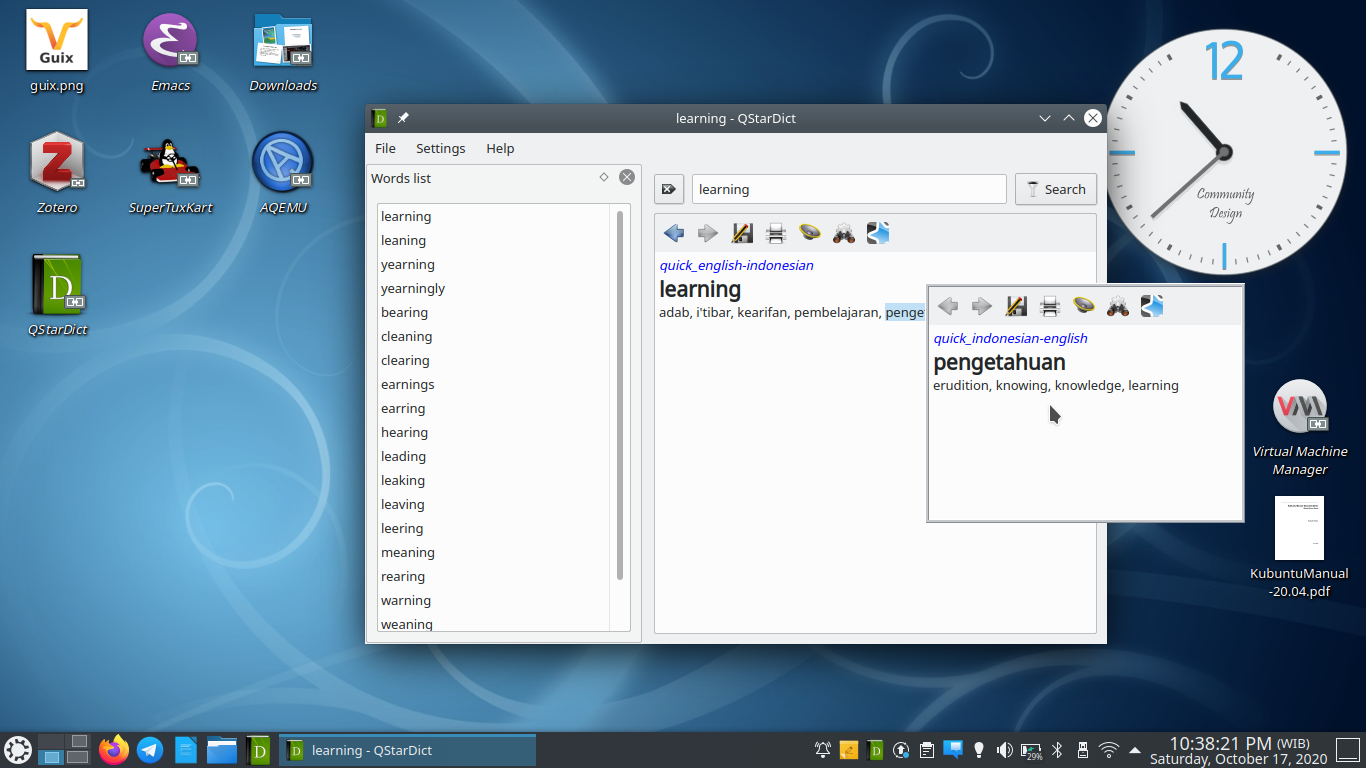Image resolution: width=1366 pixels, height=768 pixels.
Task: Open volume control in system tray
Action: 1005,749
